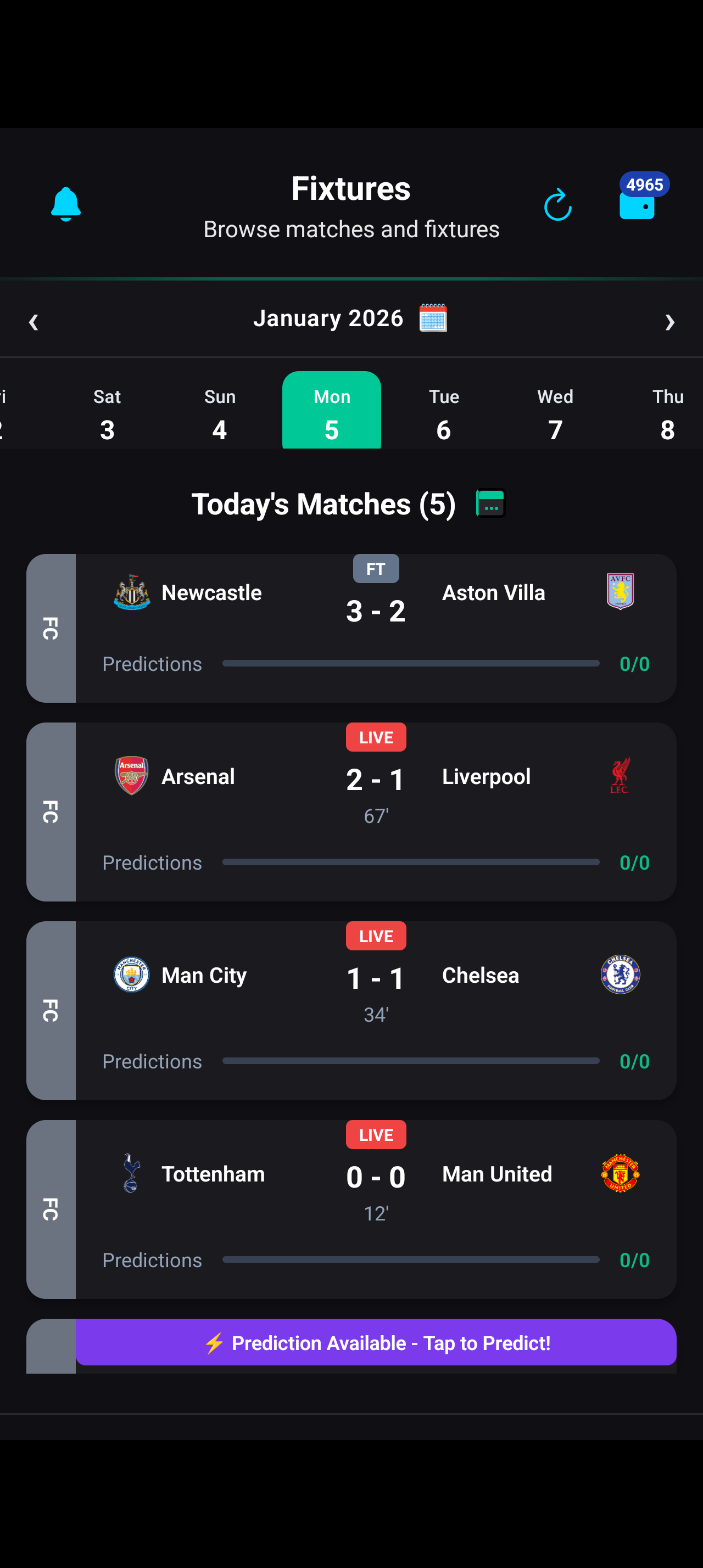Tap the Newcastle club crest
This screenshot has width=703, height=1568.
(131, 592)
